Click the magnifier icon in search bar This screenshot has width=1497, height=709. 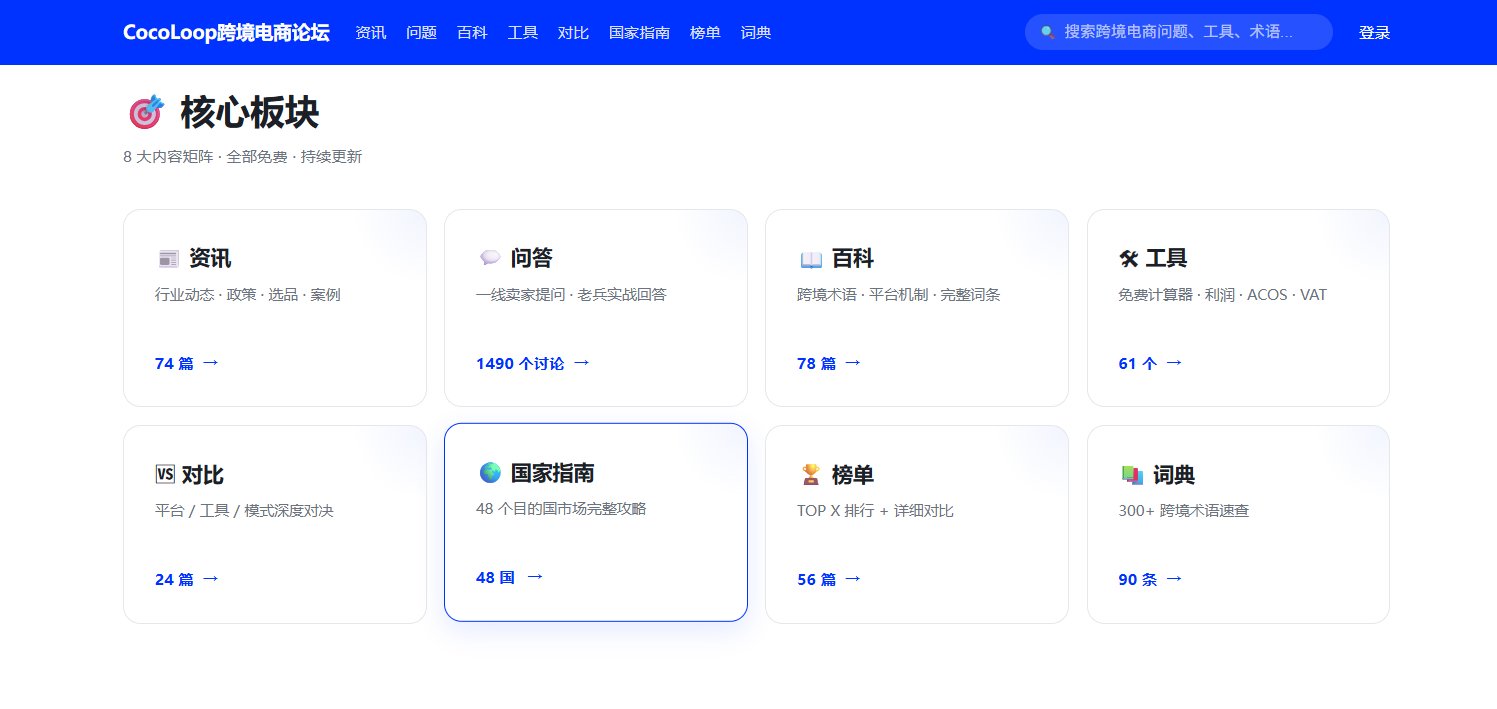(x=1047, y=32)
